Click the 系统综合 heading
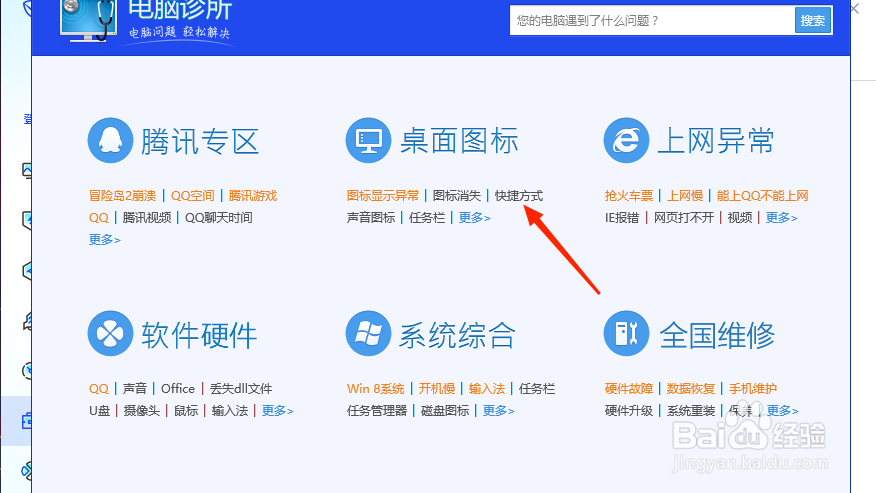 pyautogui.click(x=457, y=335)
